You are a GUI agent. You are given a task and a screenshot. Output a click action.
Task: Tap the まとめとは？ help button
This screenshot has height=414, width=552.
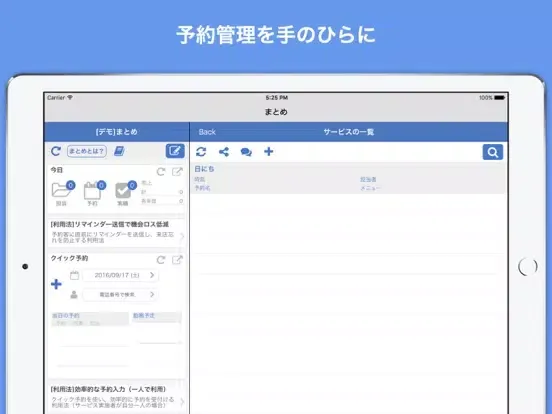[87, 151]
